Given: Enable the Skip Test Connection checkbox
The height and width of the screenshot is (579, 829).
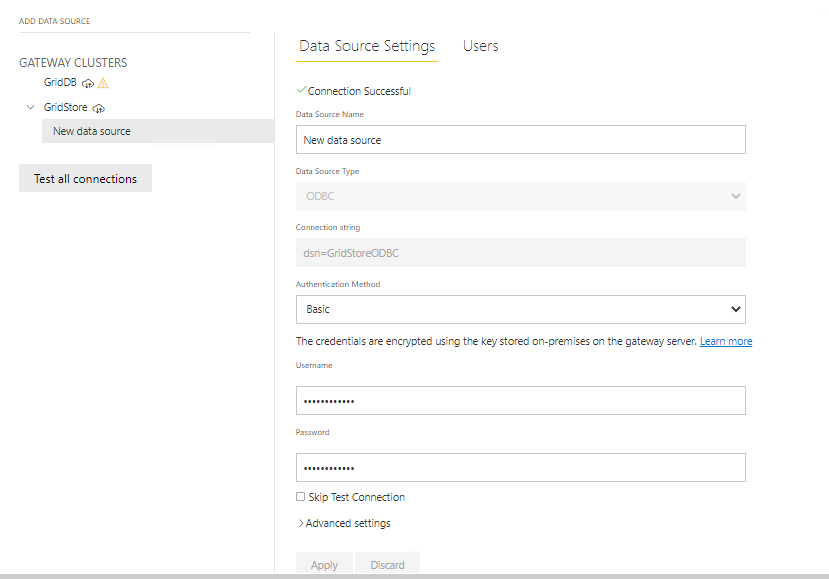Looking at the screenshot, I should [301, 497].
